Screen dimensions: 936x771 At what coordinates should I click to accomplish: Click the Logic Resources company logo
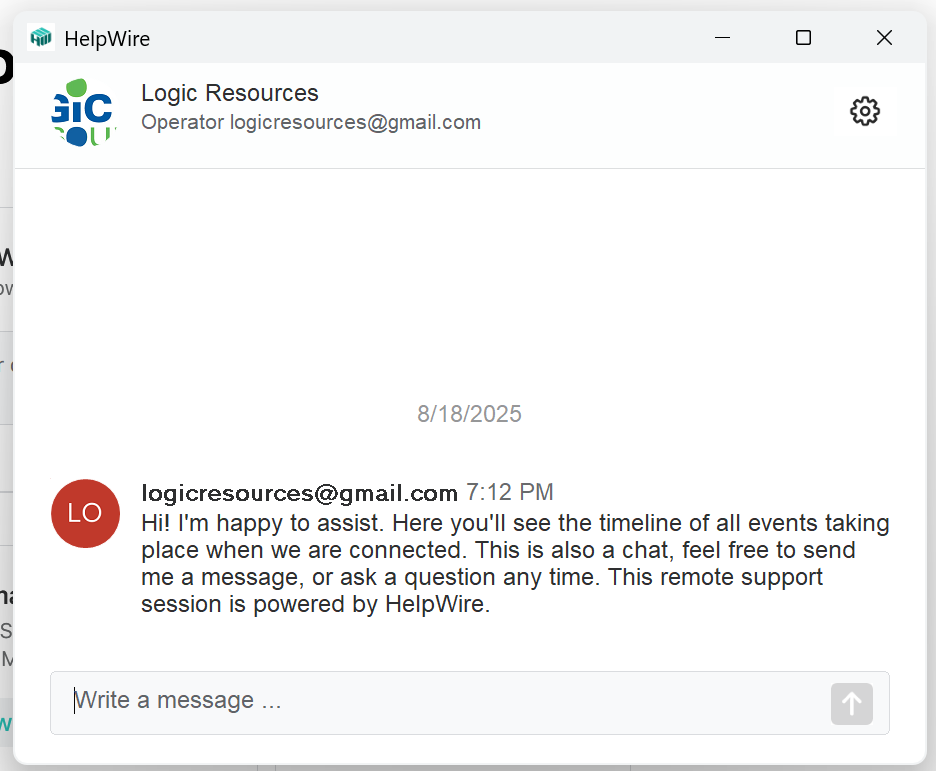[x=83, y=112]
